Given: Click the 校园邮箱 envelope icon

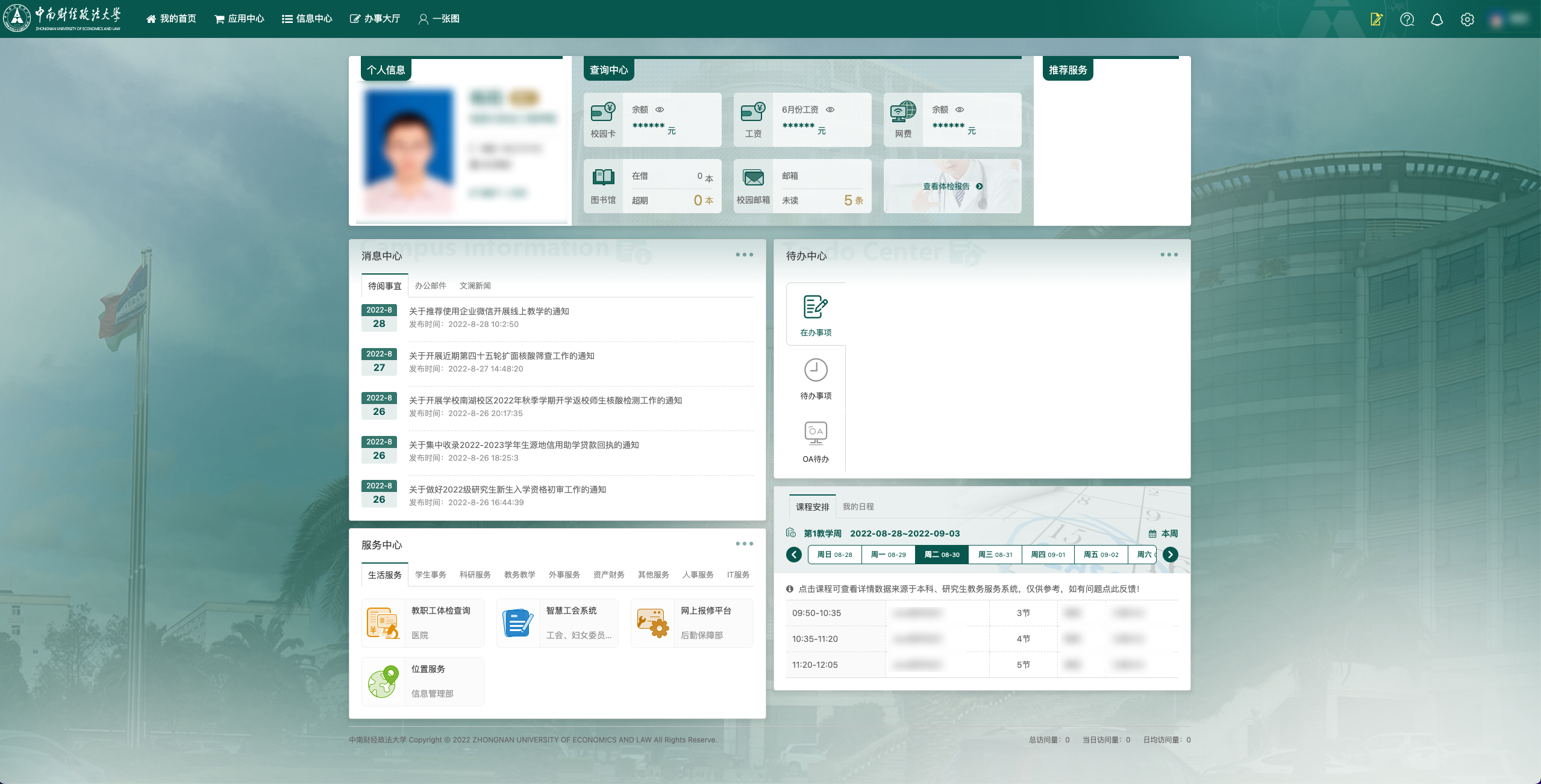Looking at the screenshot, I should (753, 178).
